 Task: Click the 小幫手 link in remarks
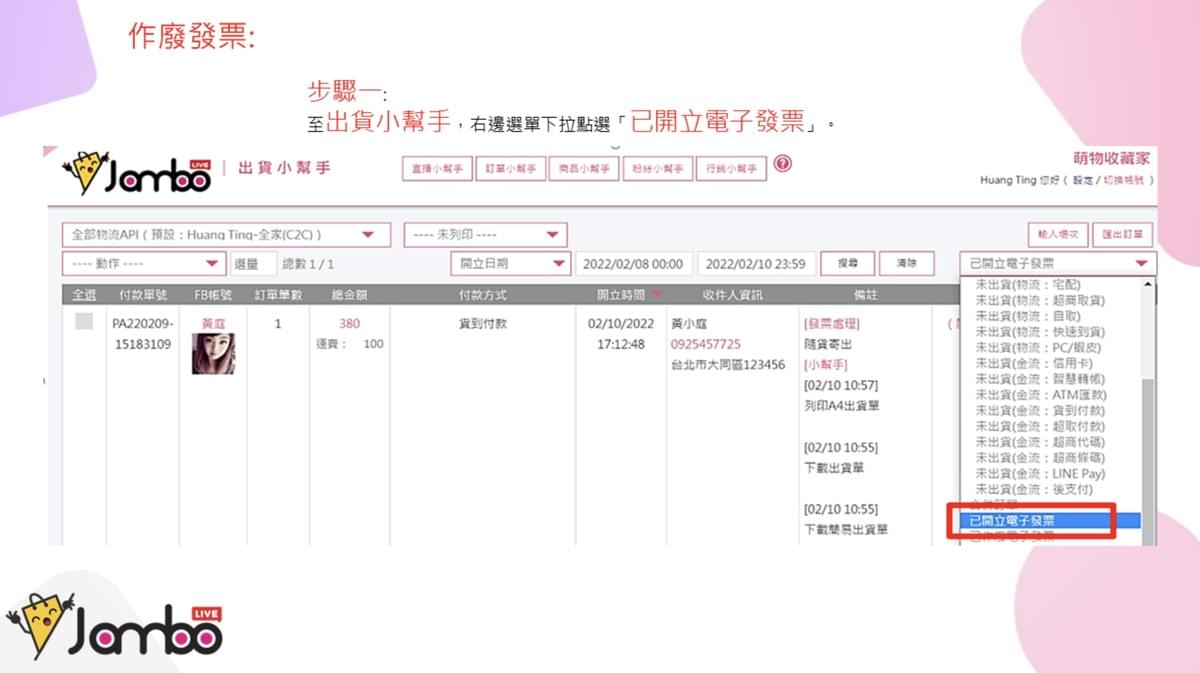pos(825,365)
